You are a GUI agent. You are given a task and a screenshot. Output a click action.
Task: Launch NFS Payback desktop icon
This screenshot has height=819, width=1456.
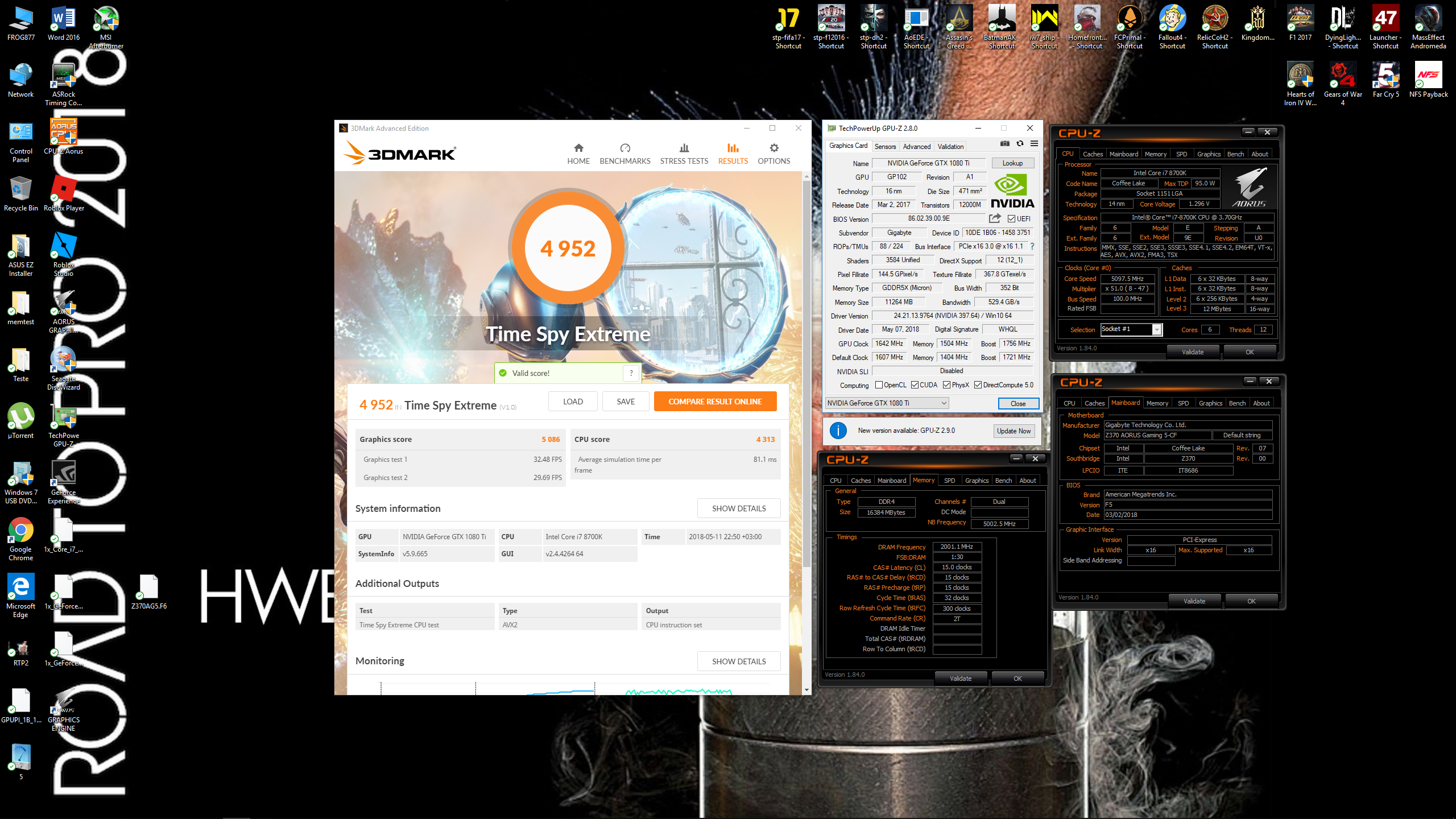(1428, 80)
